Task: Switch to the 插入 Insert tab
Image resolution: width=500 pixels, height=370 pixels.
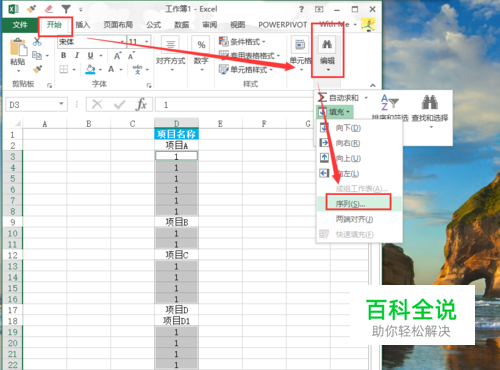Action: [83, 25]
